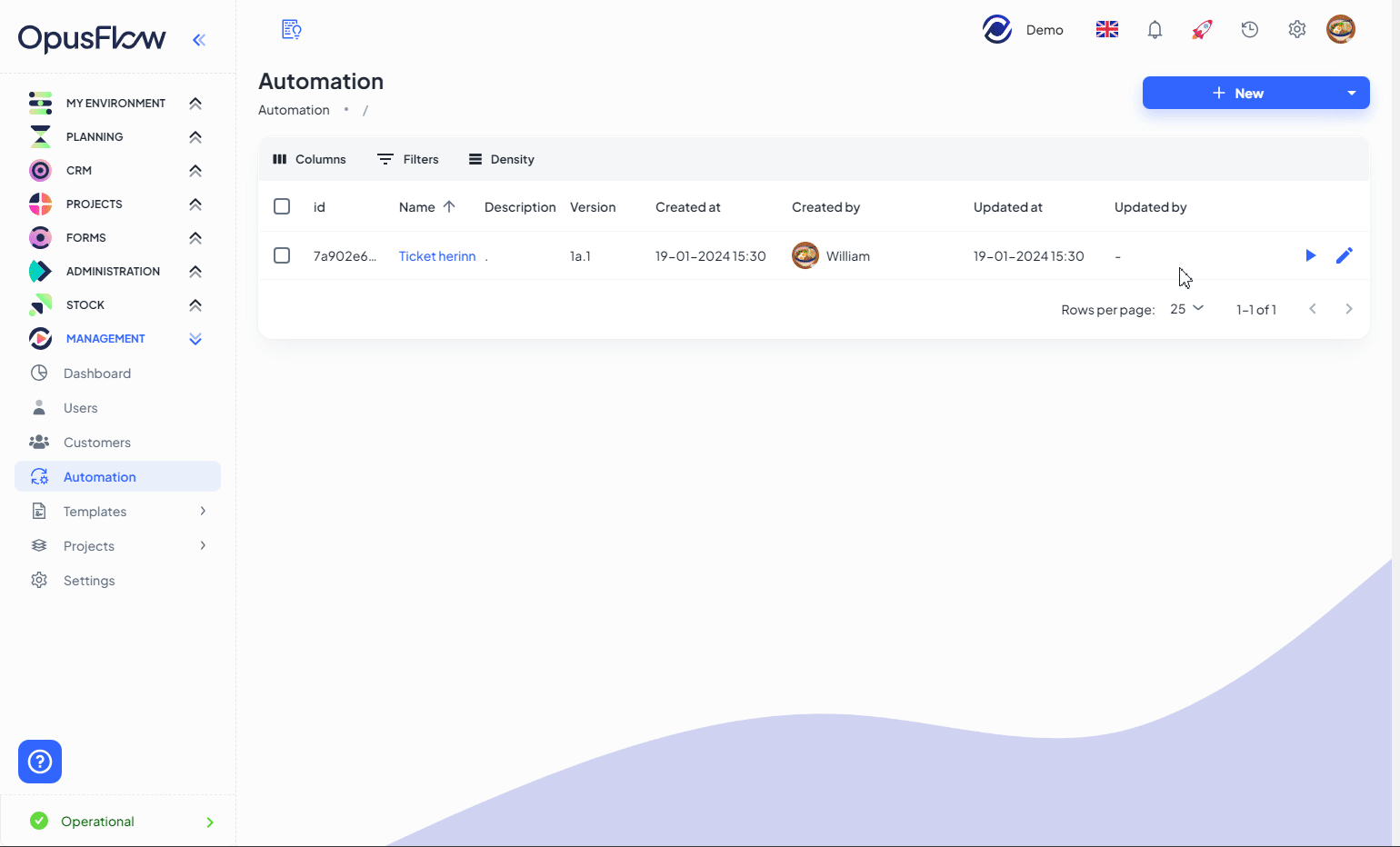
Task: Open settings gear in top bar
Action: click(x=1296, y=30)
